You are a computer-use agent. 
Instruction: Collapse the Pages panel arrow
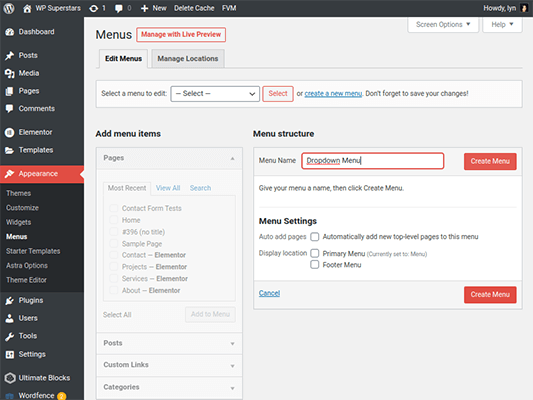tap(233, 158)
